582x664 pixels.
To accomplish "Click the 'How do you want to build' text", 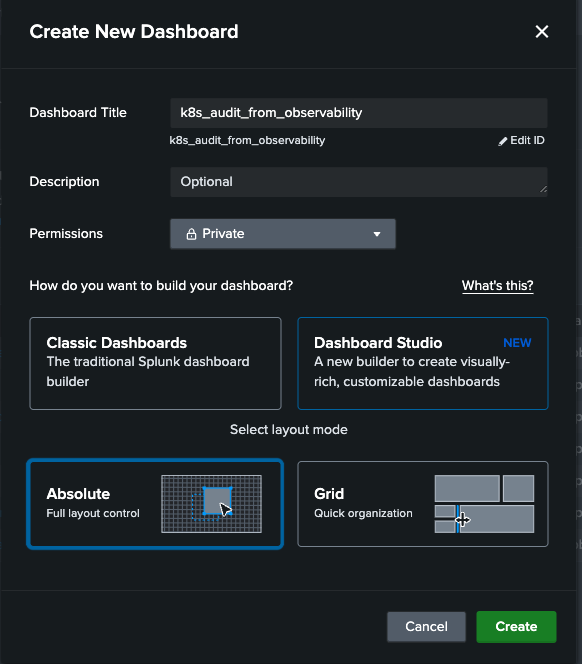I will click(161, 285).
